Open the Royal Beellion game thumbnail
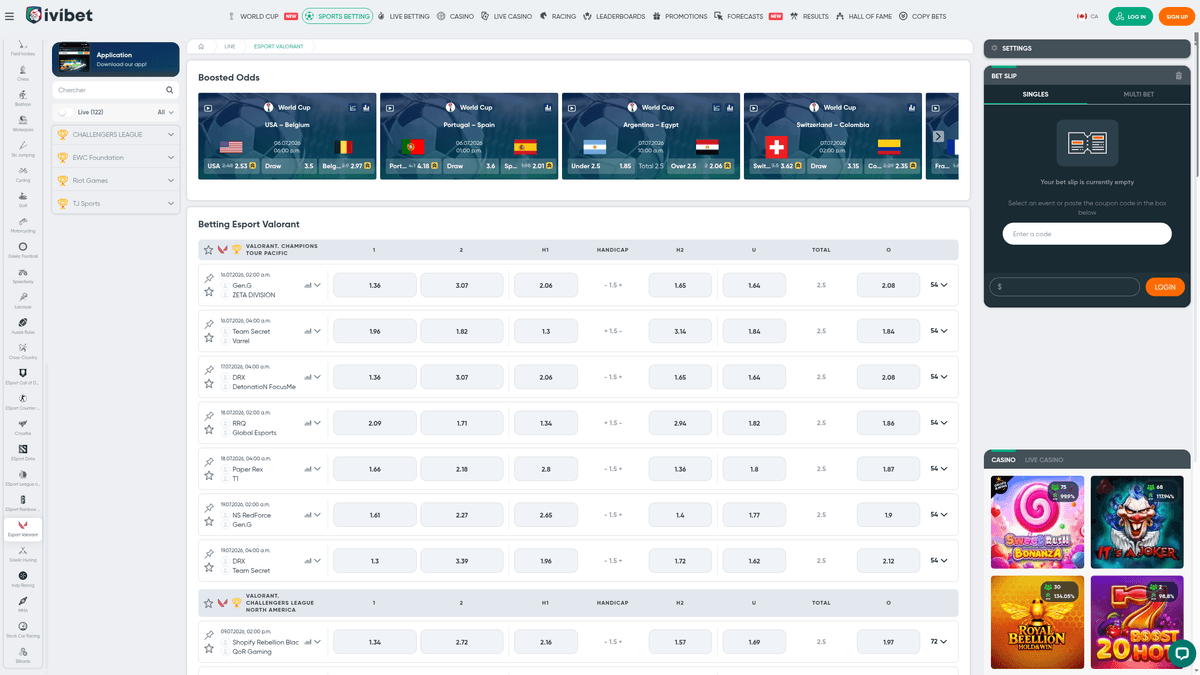The width and height of the screenshot is (1200, 675). pyautogui.click(x=1037, y=622)
